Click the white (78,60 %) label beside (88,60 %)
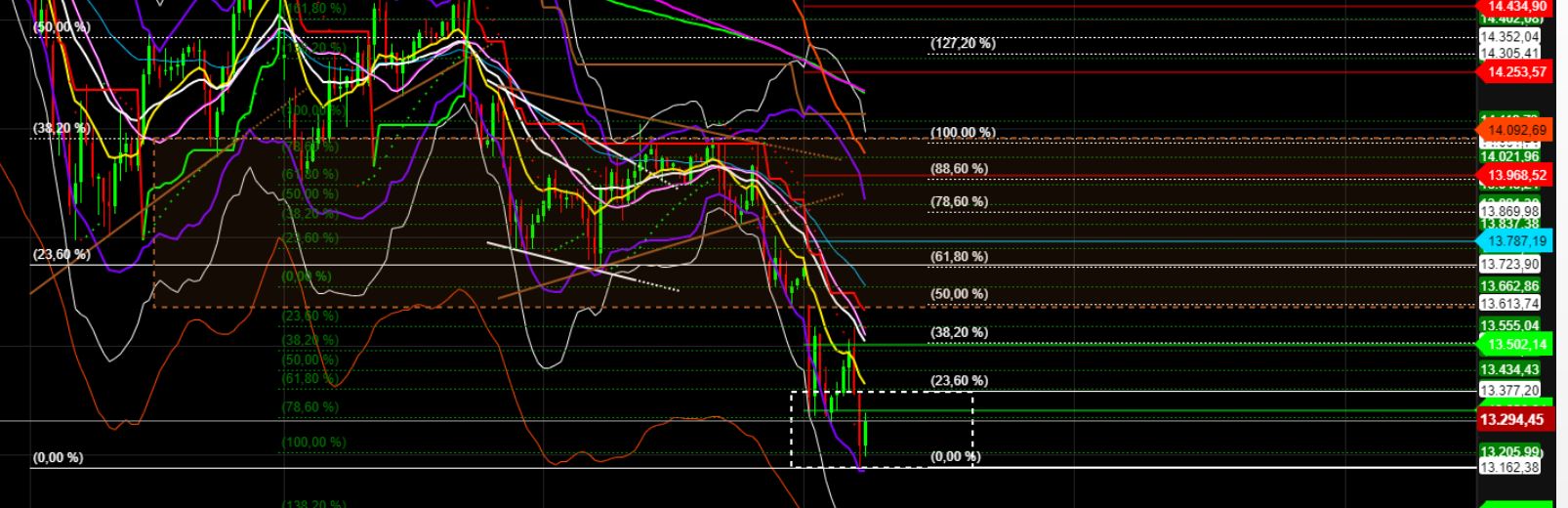 [x=959, y=202]
